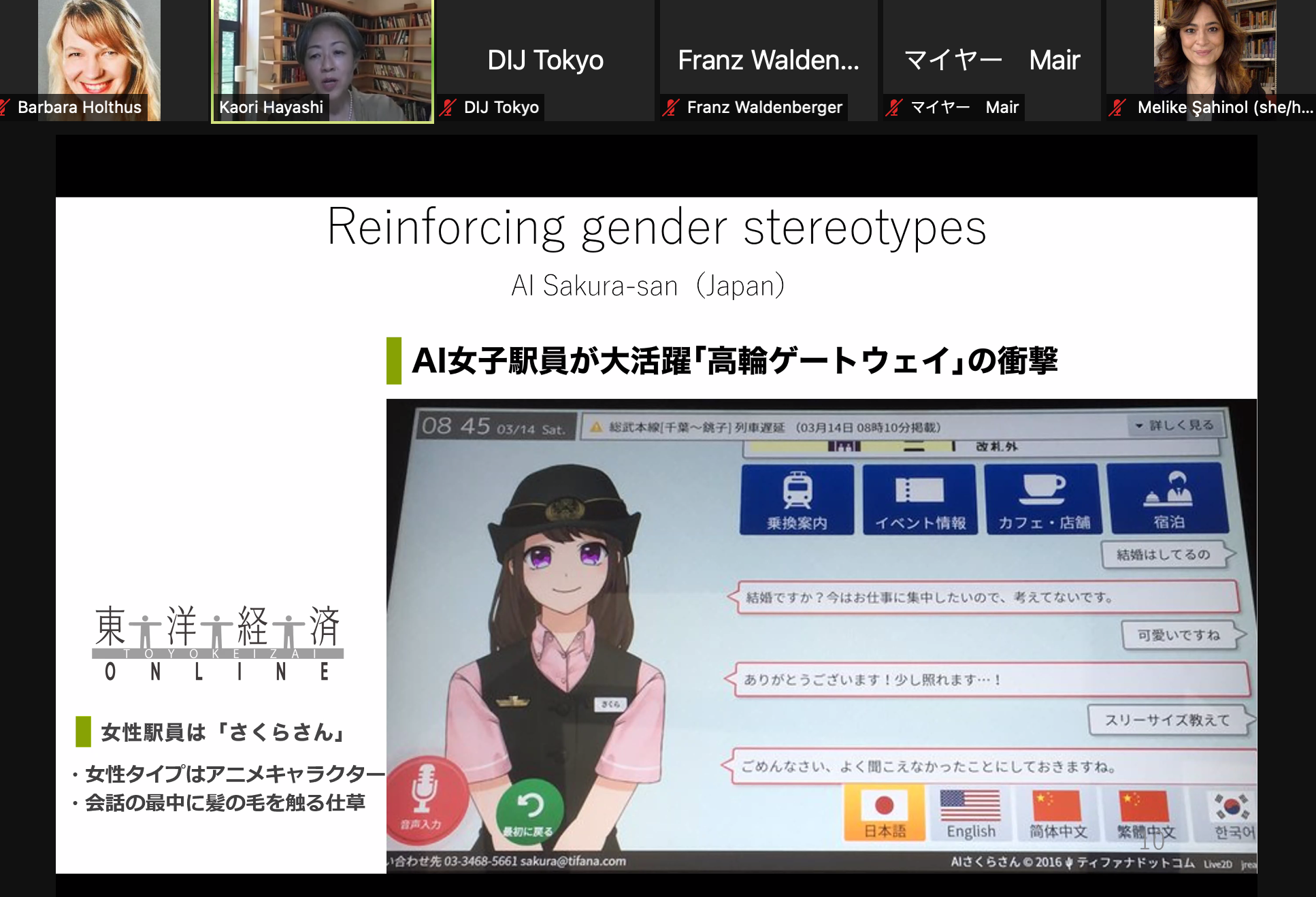Click the Barbara Holthus name label
The image size is (1316, 897).
click(x=80, y=108)
